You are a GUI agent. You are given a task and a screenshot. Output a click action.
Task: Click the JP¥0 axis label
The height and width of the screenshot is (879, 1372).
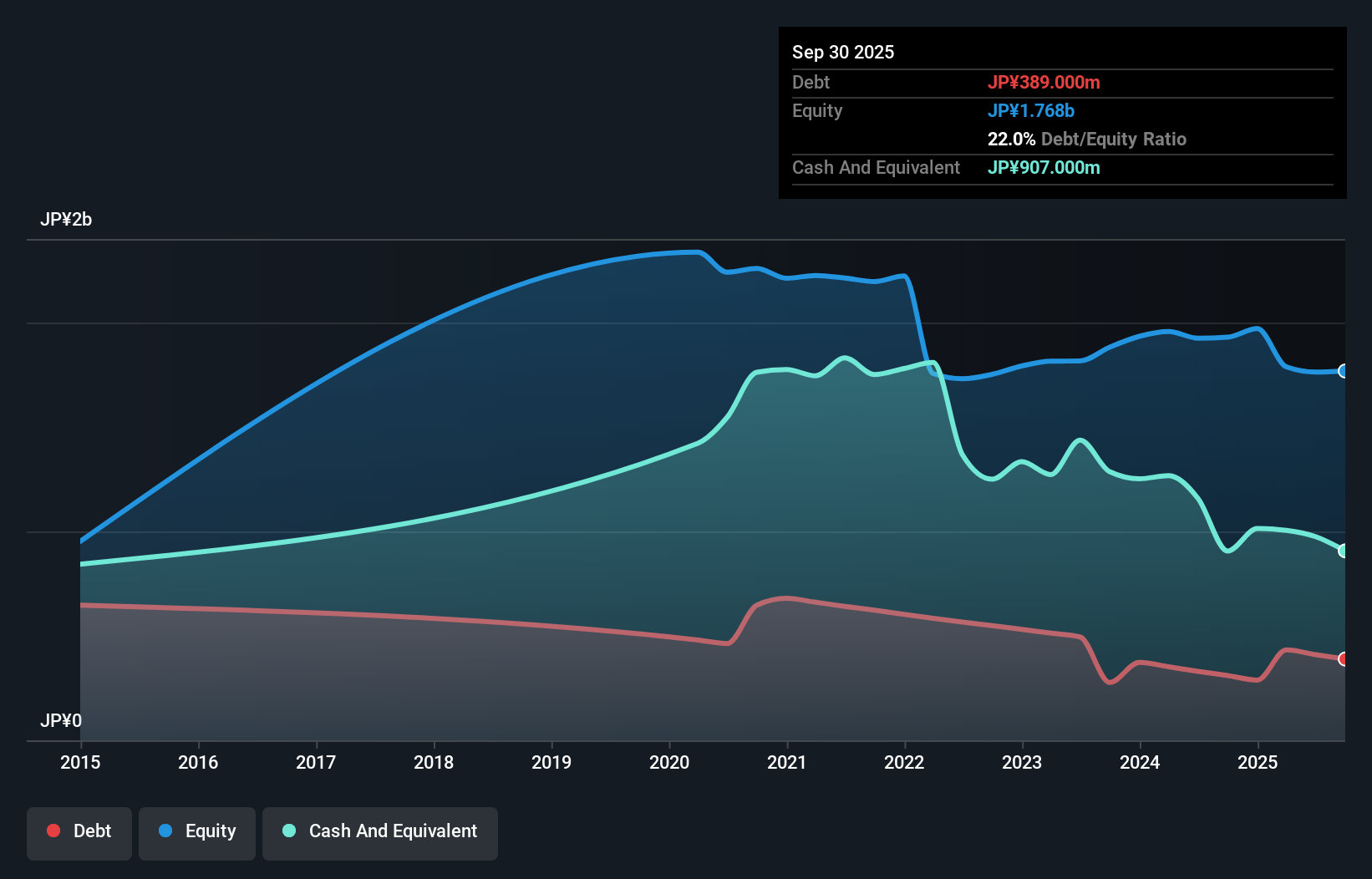tap(61, 720)
